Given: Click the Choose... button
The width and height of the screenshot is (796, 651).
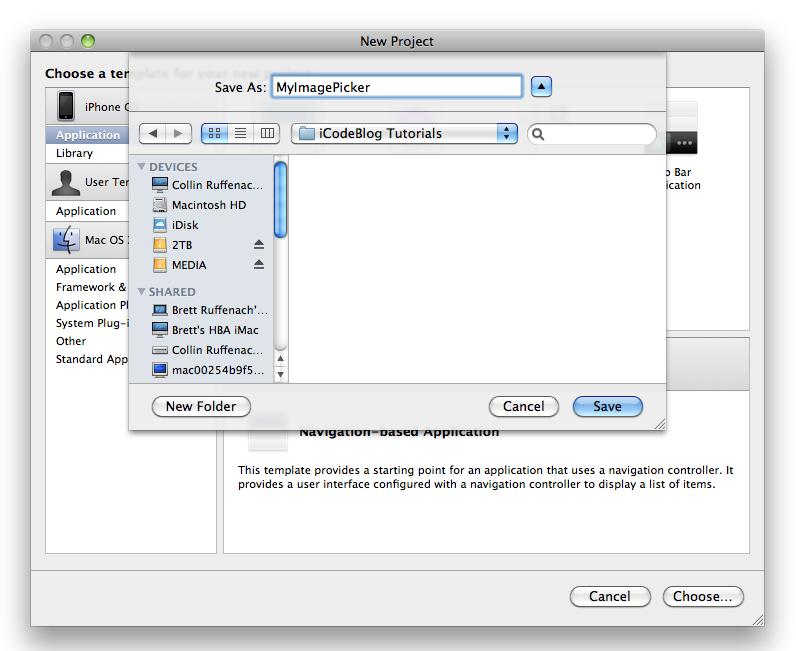Looking at the screenshot, I should [703, 596].
